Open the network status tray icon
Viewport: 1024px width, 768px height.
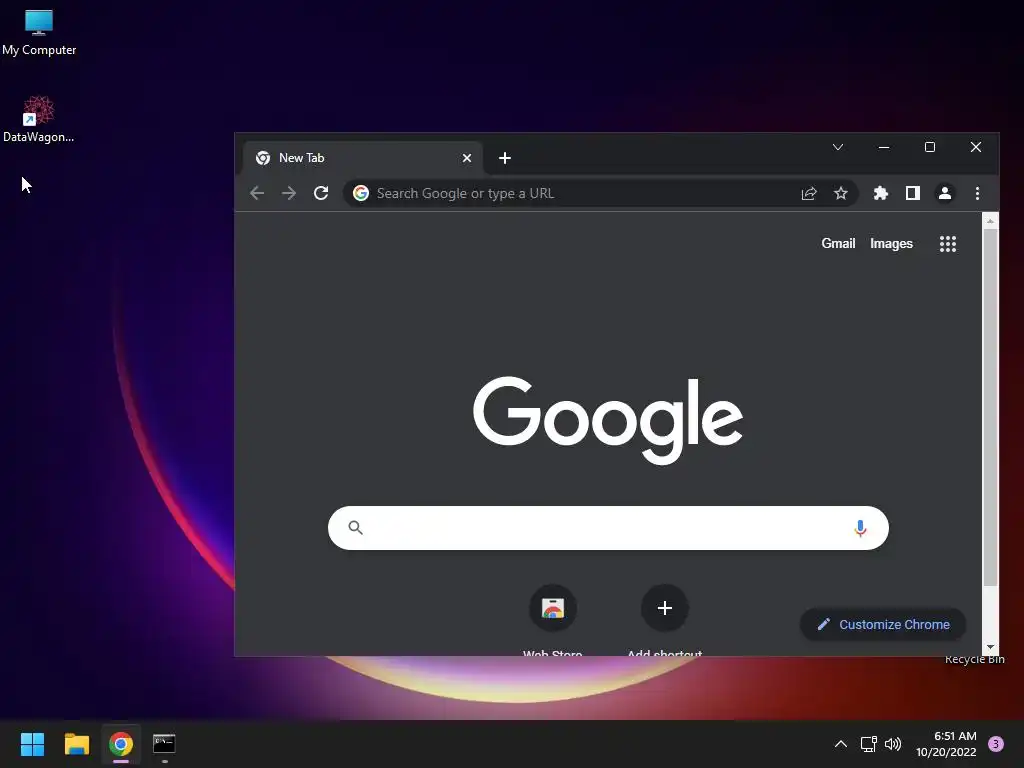868,744
